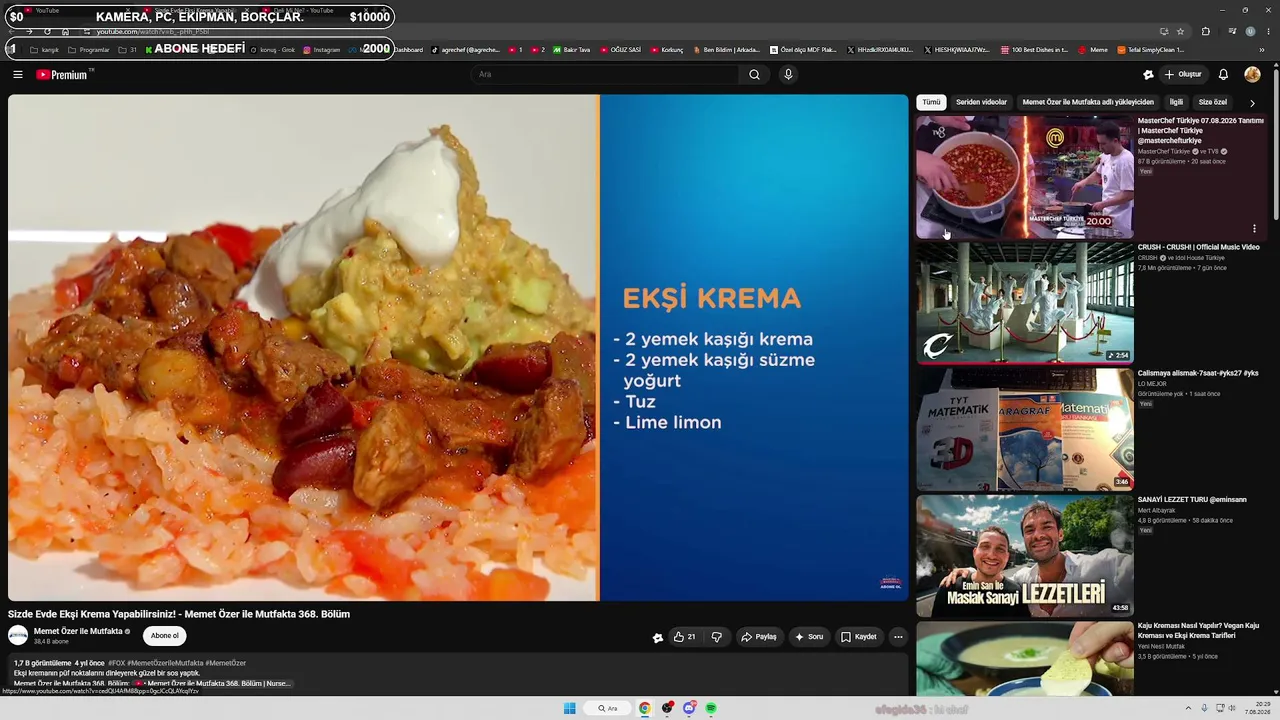Screen dimensions: 1280x720
Task: Open Discord from the taskbar
Action: point(689,708)
